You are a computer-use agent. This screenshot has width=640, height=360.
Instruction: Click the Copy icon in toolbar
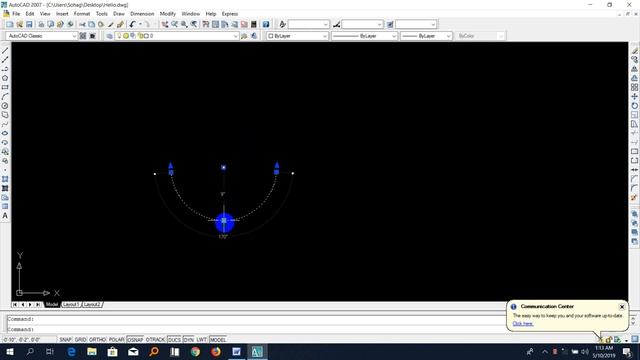click(x=91, y=24)
